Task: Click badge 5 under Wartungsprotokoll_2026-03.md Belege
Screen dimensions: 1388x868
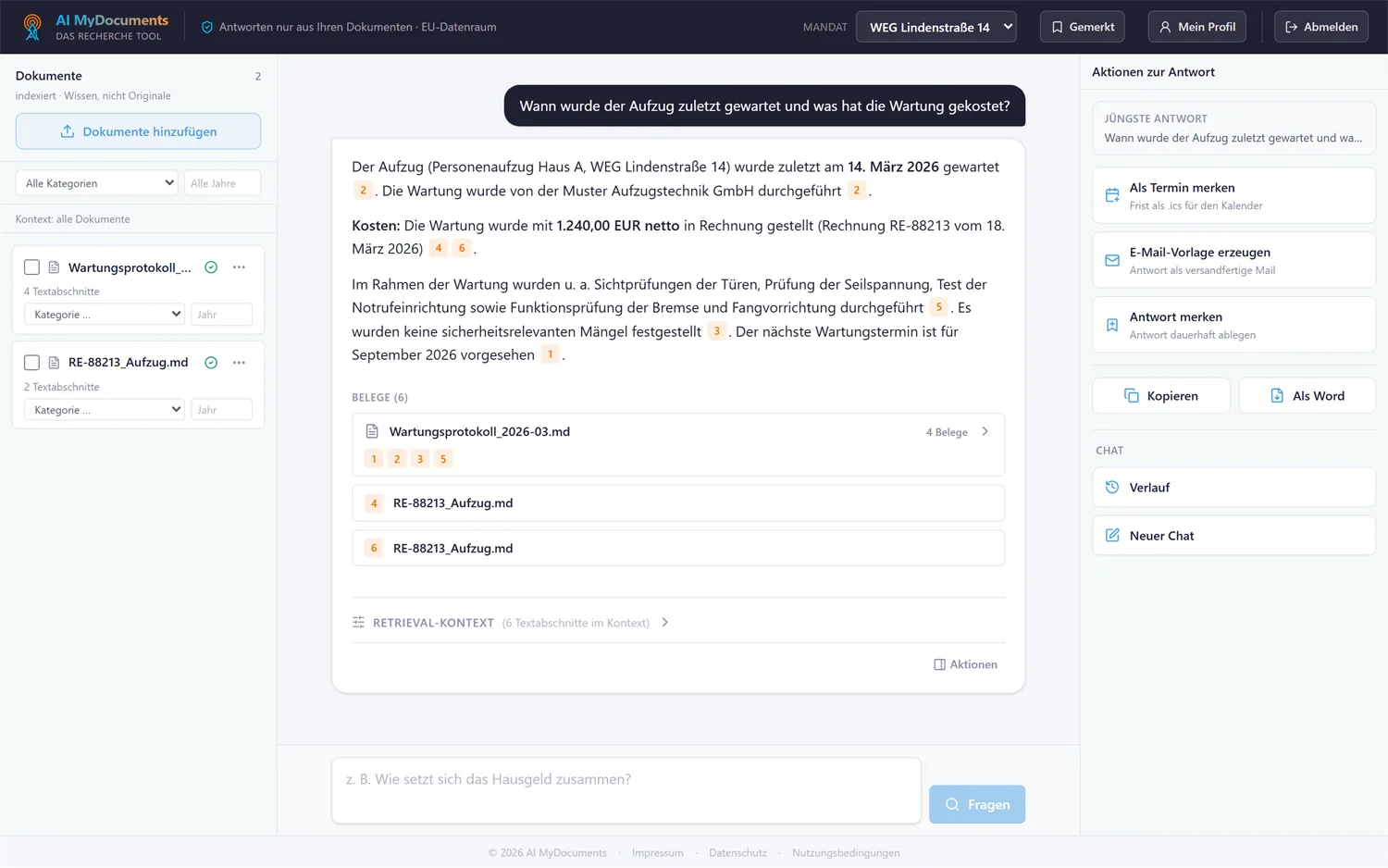Action: point(443,459)
